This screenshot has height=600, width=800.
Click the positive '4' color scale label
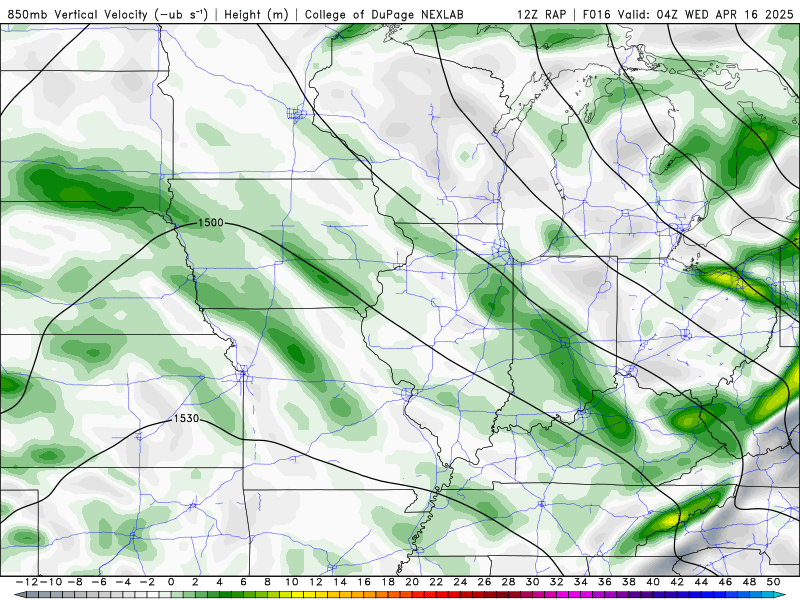(219, 582)
